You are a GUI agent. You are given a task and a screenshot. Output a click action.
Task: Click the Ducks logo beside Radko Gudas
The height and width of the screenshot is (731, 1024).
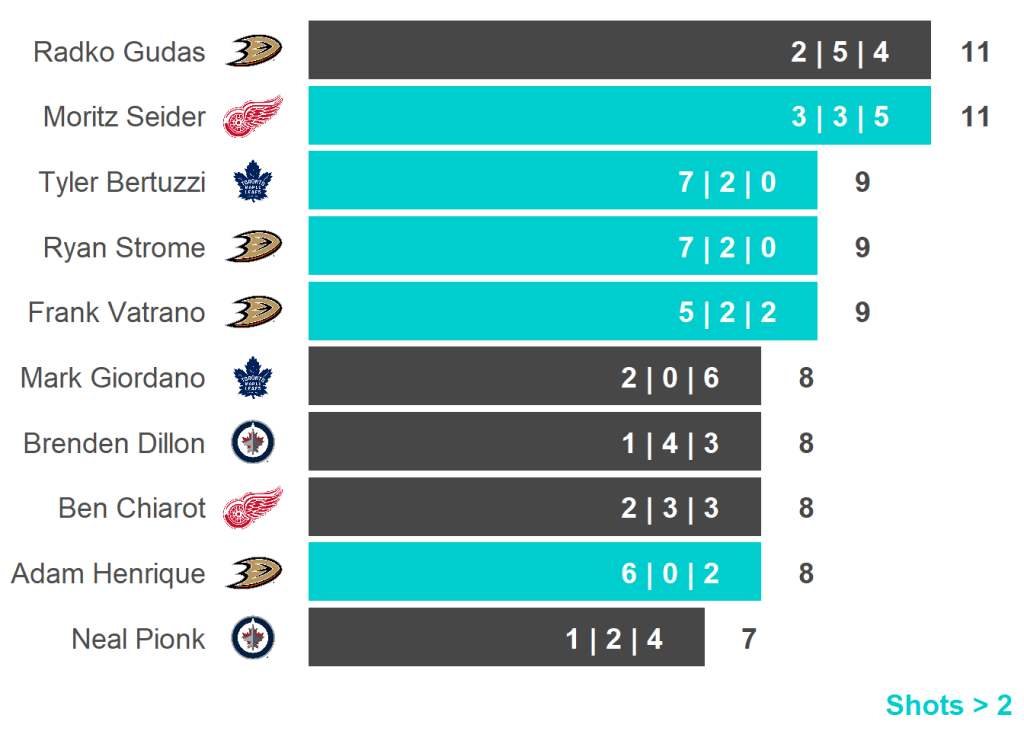tap(253, 51)
